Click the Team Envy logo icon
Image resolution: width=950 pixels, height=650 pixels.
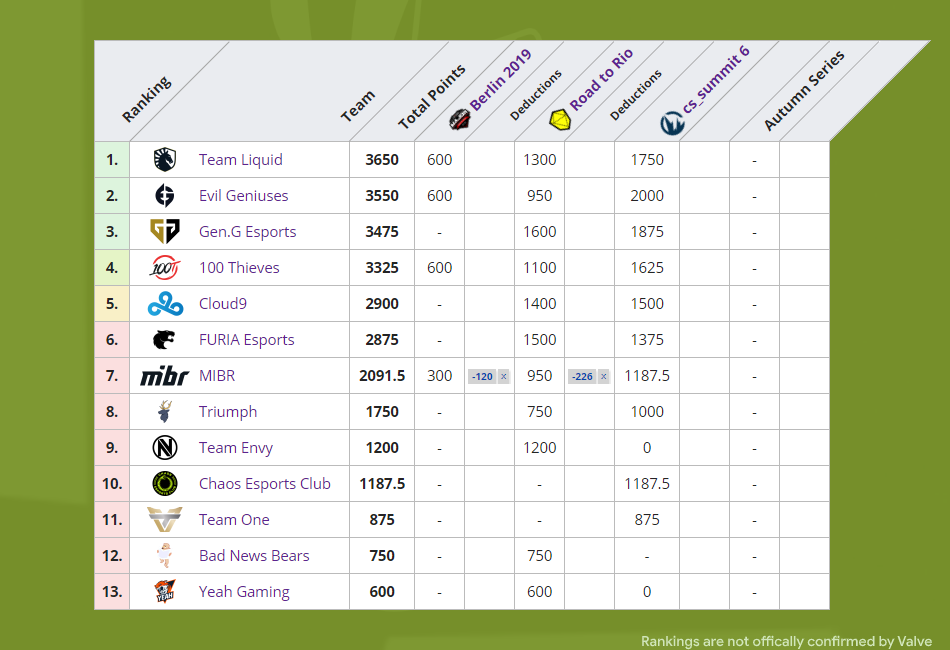tap(165, 448)
